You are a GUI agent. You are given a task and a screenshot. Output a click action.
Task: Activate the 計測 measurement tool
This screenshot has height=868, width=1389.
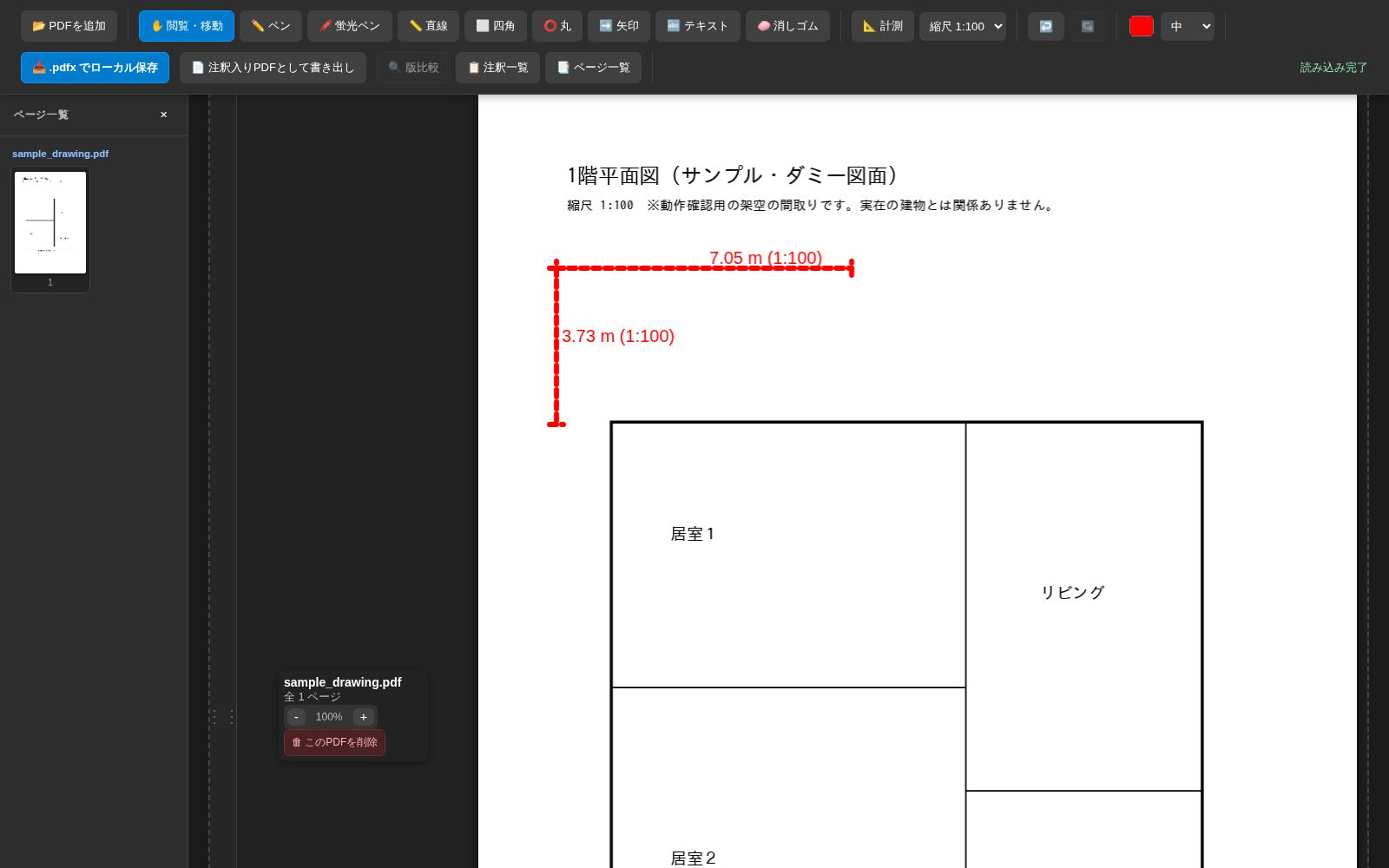(x=883, y=26)
